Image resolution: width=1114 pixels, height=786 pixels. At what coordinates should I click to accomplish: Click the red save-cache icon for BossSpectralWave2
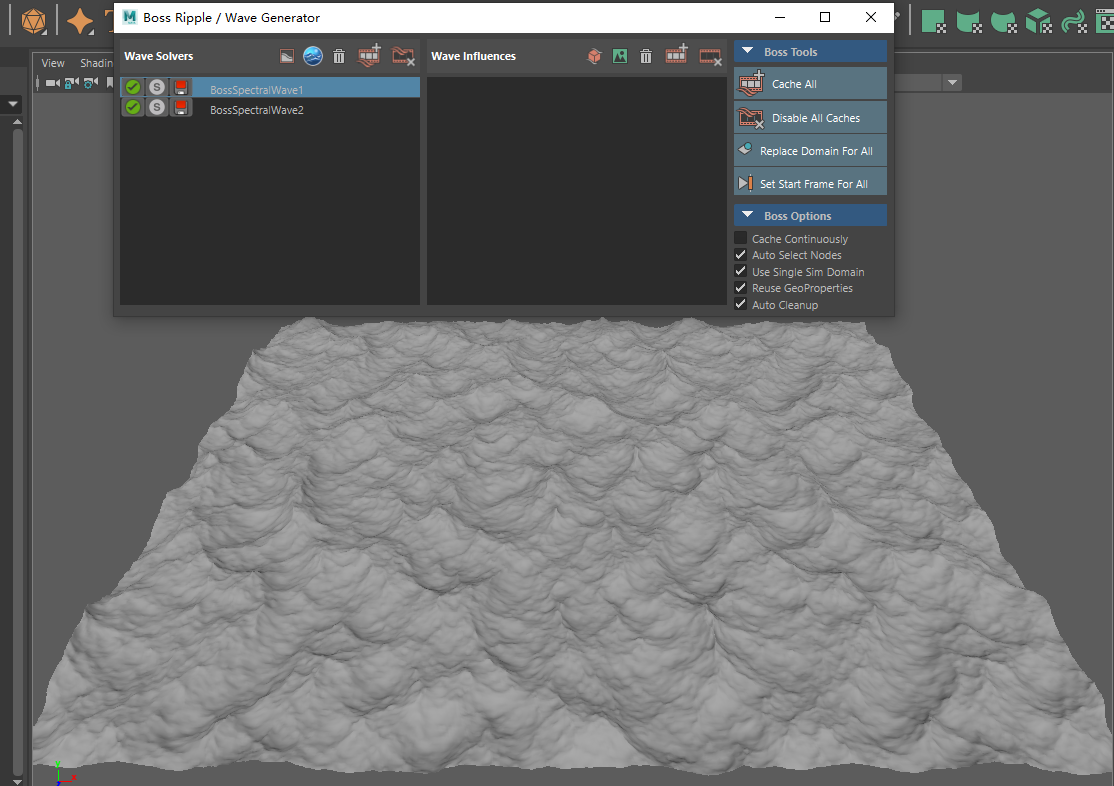pyautogui.click(x=181, y=107)
